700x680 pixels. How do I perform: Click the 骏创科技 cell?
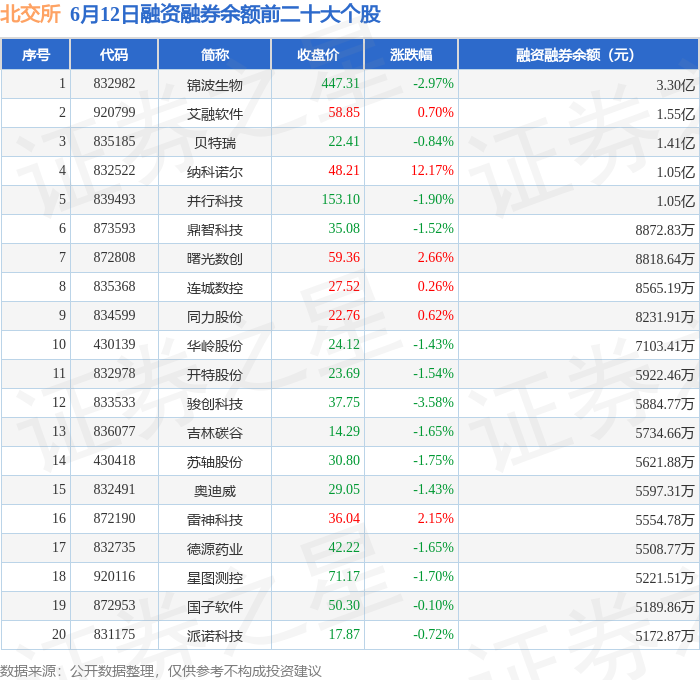tap(215, 404)
